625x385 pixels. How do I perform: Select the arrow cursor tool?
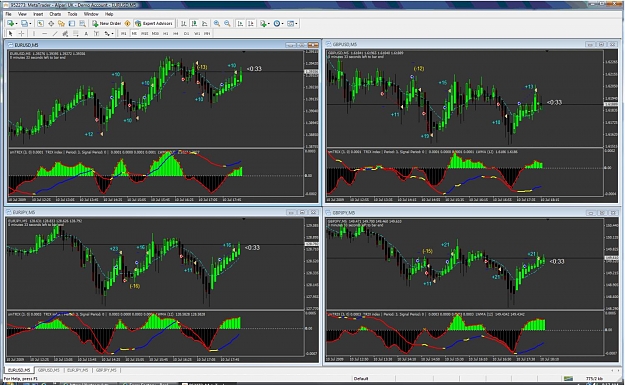click(11, 33)
